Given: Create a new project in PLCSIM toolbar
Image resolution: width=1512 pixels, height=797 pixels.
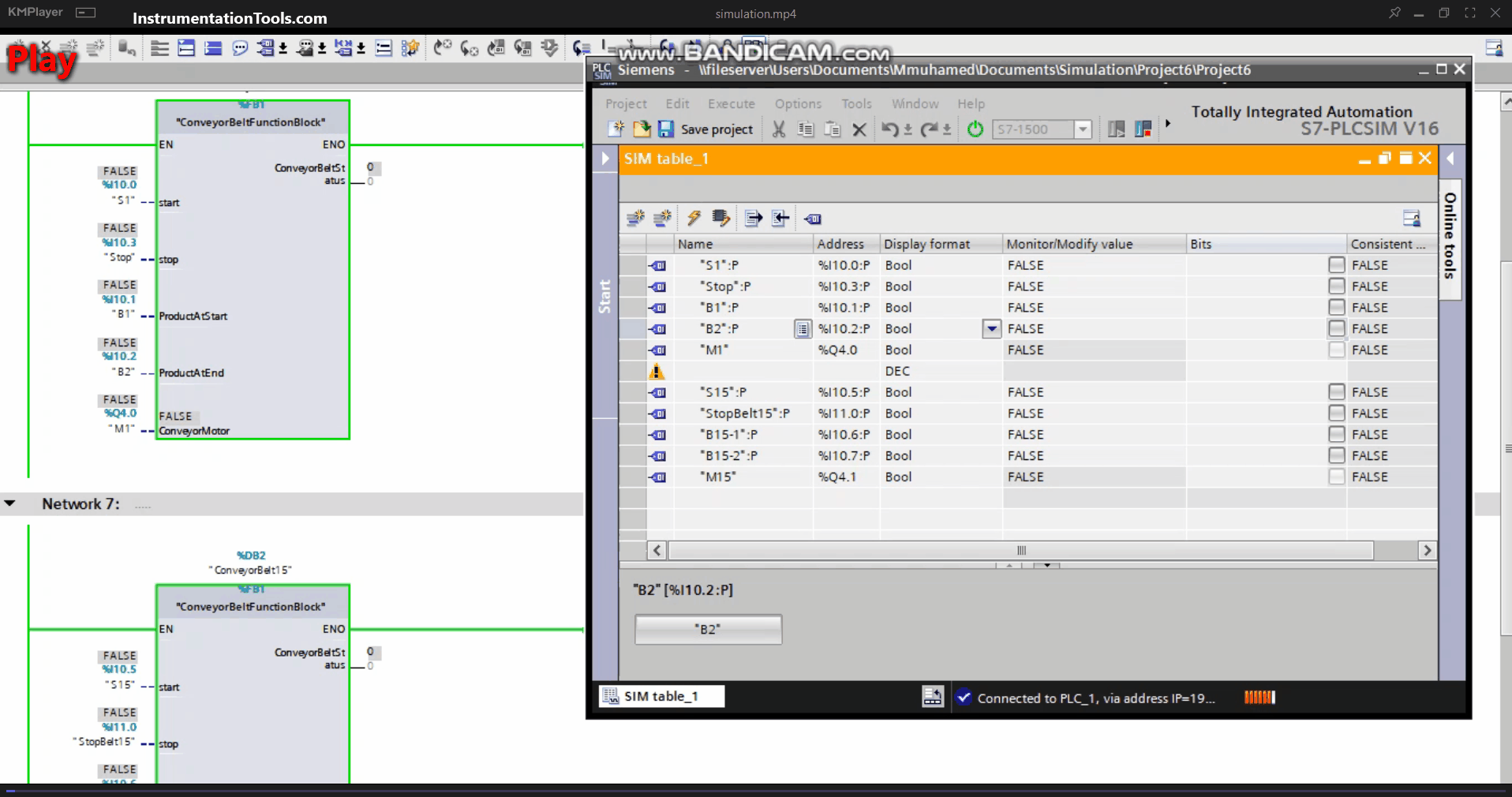Looking at the screenshot, I should (616, 129).
